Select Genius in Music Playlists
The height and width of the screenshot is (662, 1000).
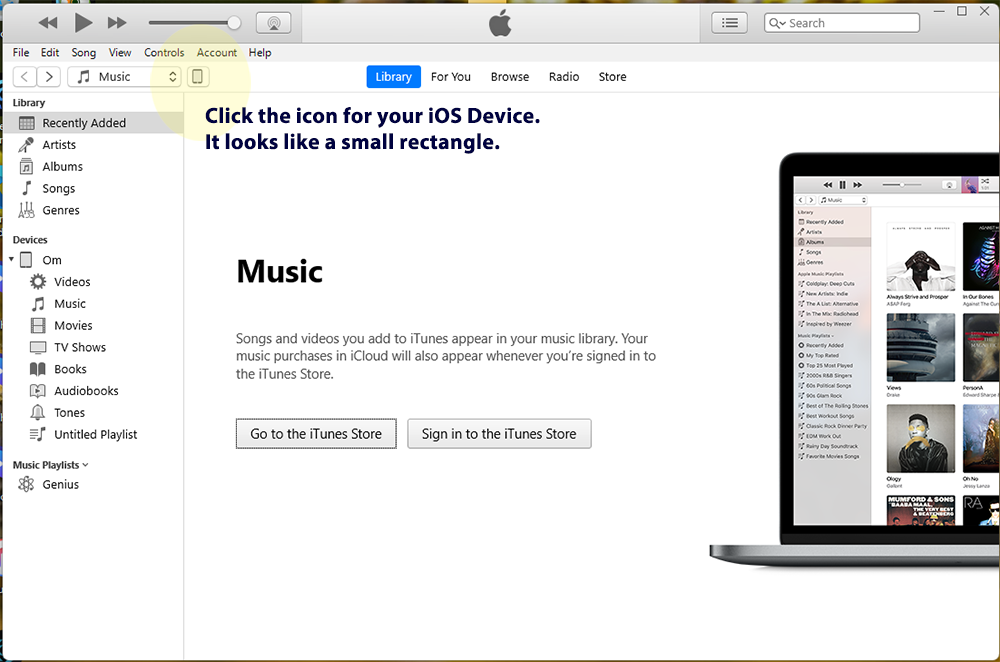click(x=94, y=484)
